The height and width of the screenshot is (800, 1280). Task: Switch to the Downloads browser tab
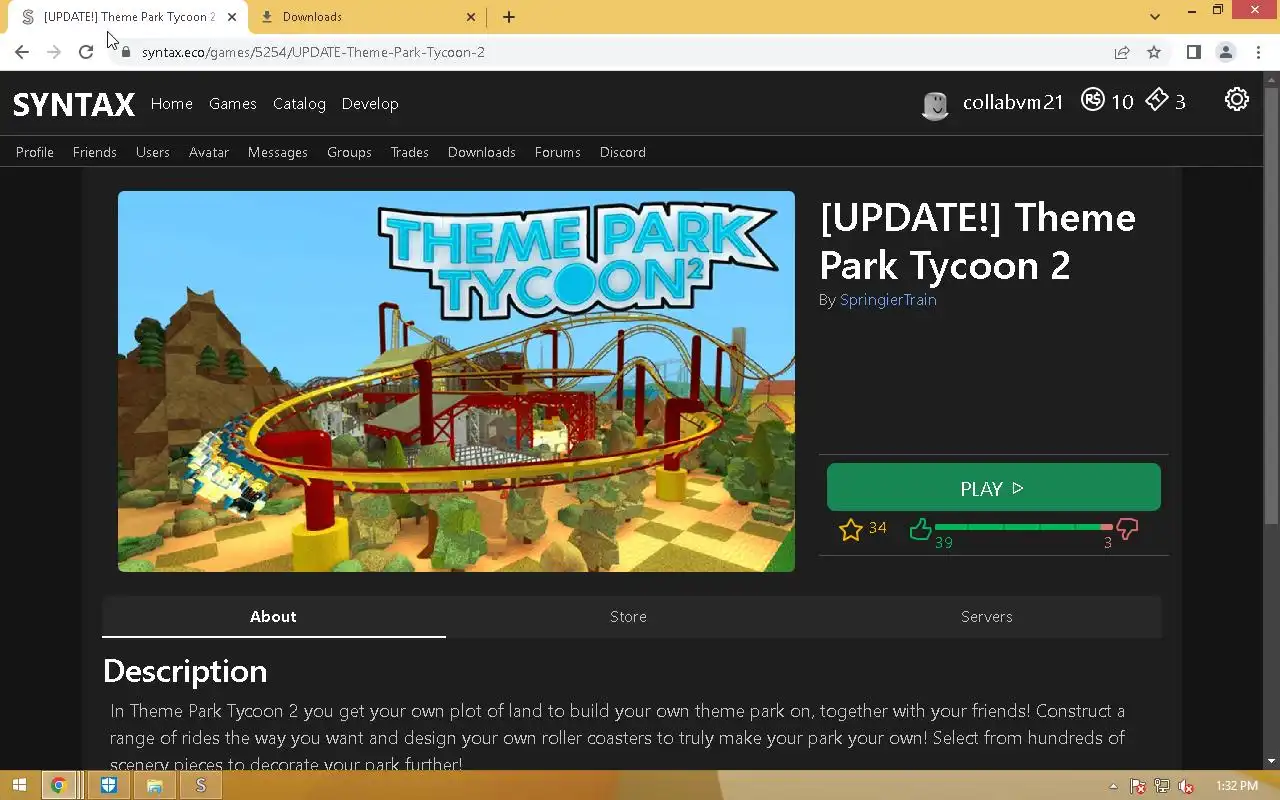pyautogui.click(x=368, y=17)
